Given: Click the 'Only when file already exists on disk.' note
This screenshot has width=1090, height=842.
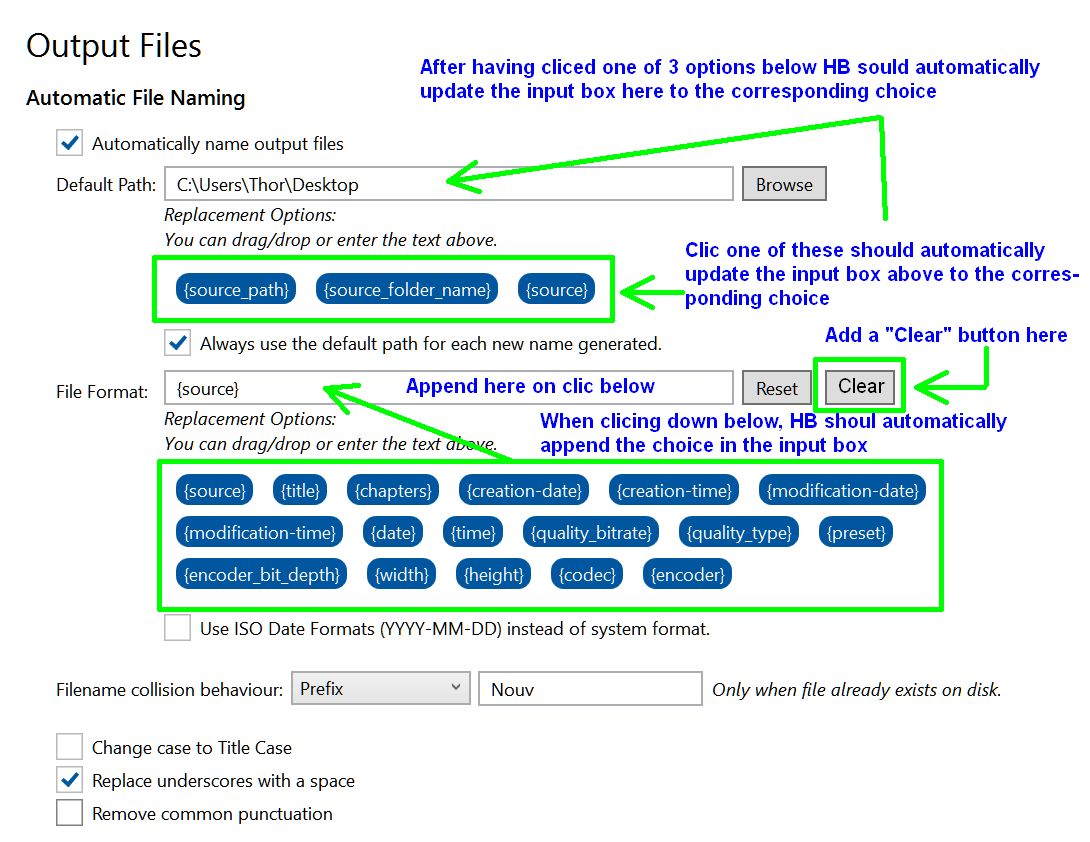Looking at the screenshot, I should [x=856, y=689].
